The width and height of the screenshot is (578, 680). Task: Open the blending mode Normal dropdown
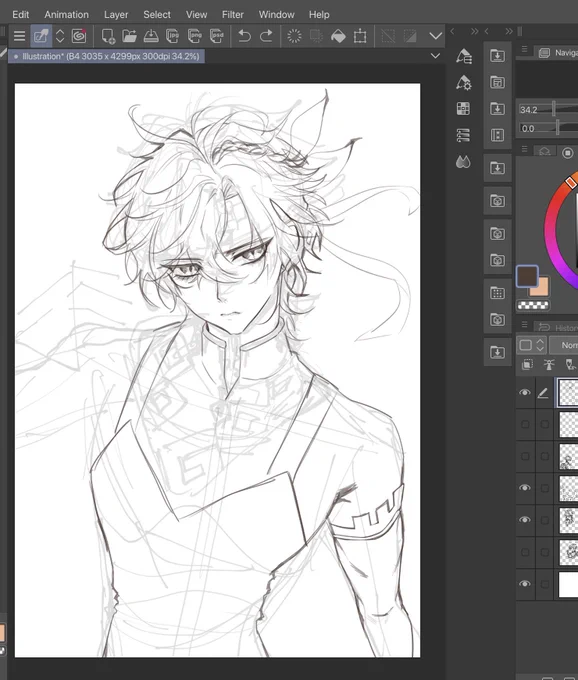coord(564,345)
